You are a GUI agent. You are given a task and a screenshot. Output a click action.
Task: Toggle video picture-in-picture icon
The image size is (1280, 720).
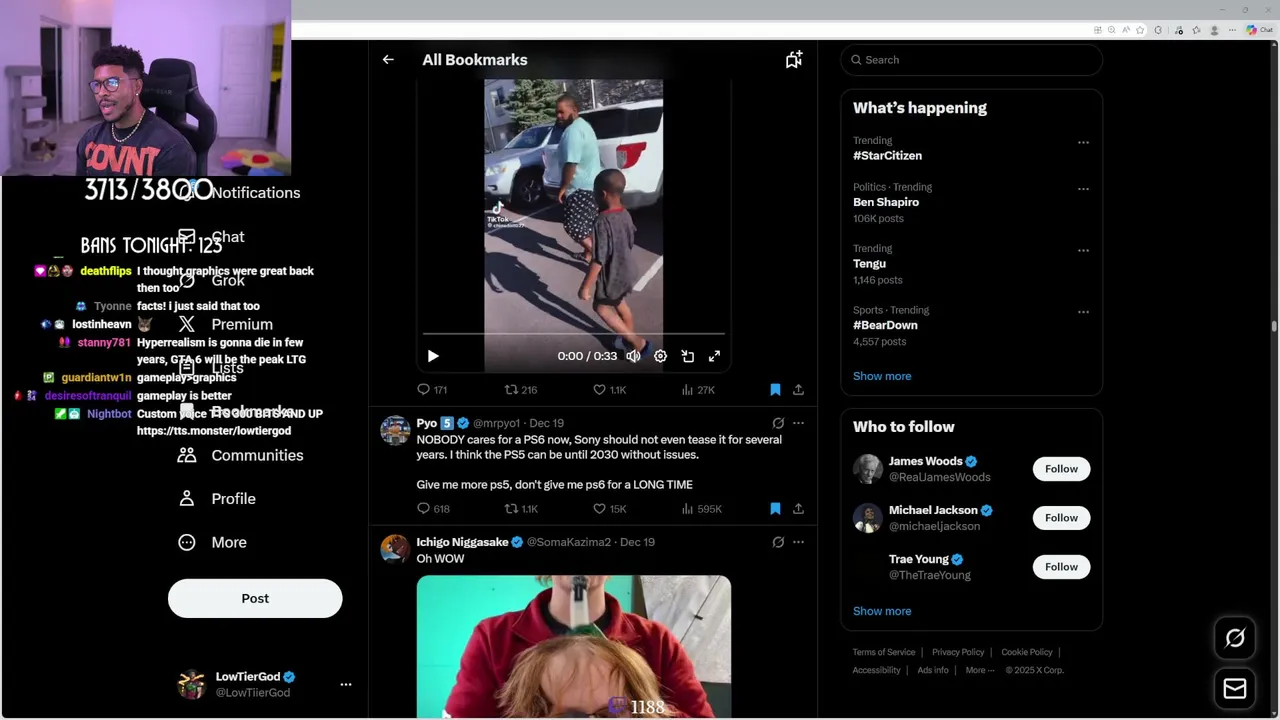point(688,356)
